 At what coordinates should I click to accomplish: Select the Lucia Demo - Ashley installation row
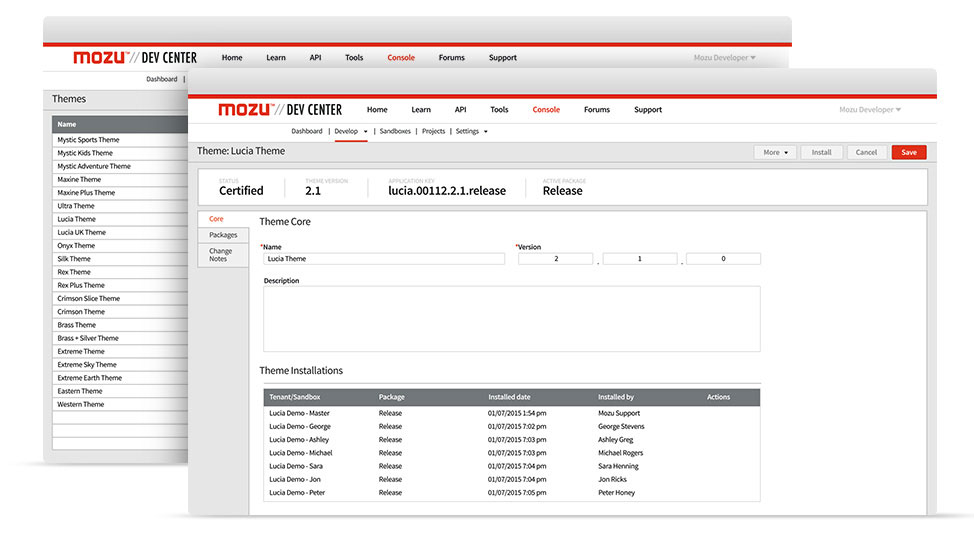[x=512, y=440]
